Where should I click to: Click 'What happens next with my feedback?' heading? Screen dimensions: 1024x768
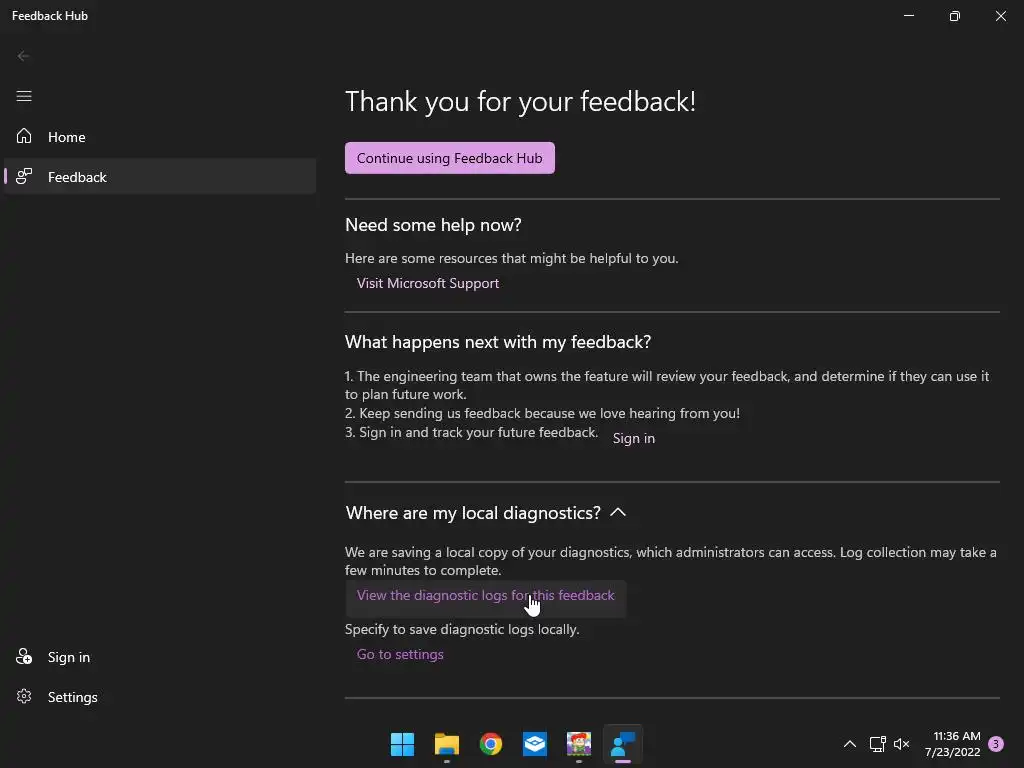coord(498,342)
